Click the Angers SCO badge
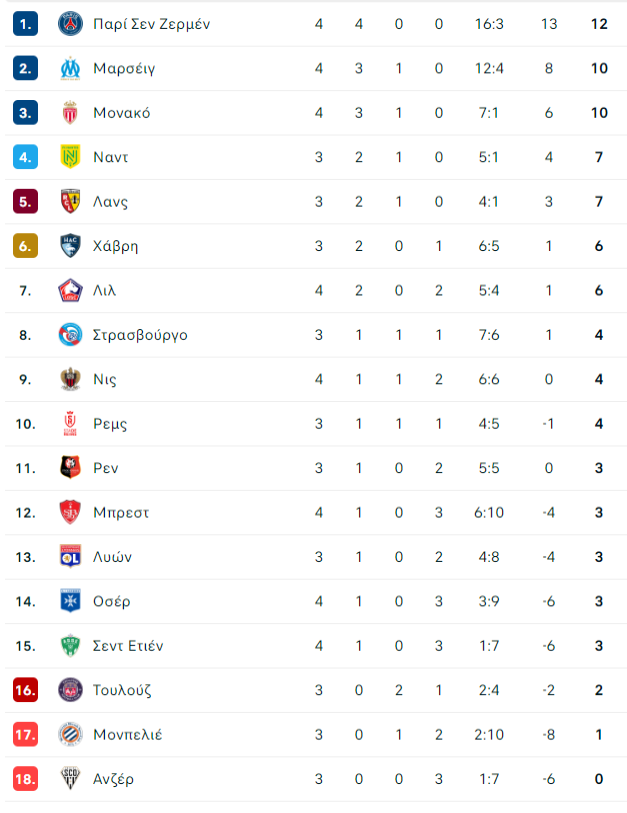627x813 pixels. [70, 779]
